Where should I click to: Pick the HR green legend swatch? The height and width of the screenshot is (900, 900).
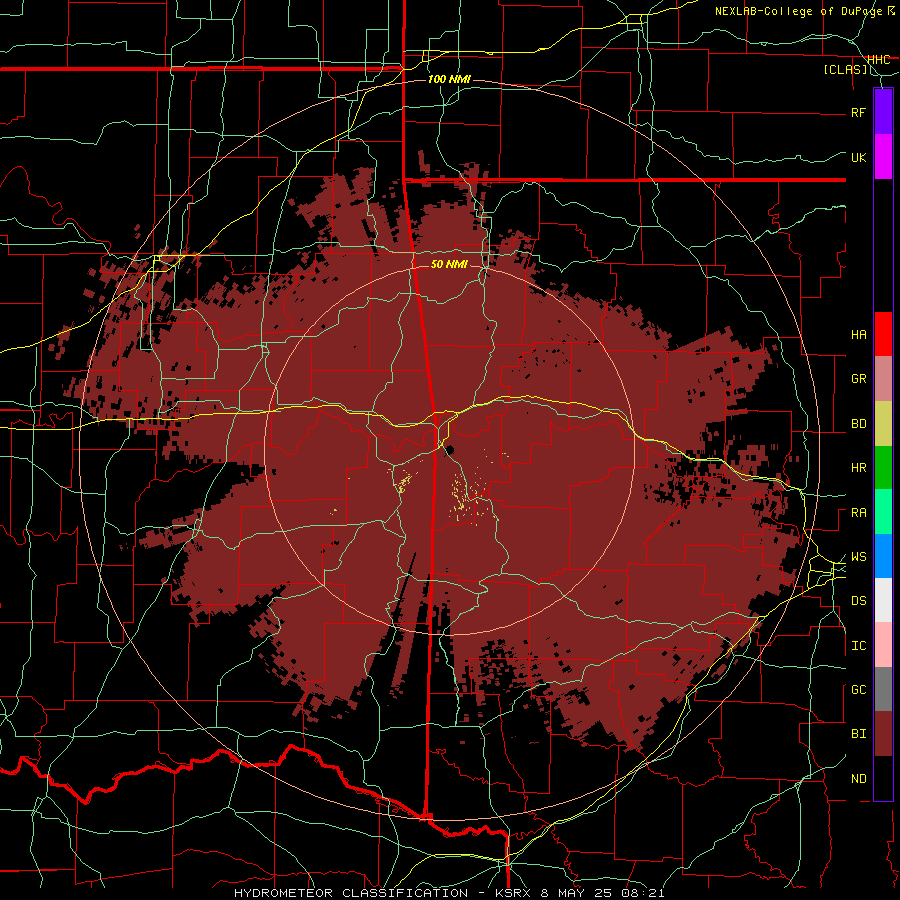[883, 468]
